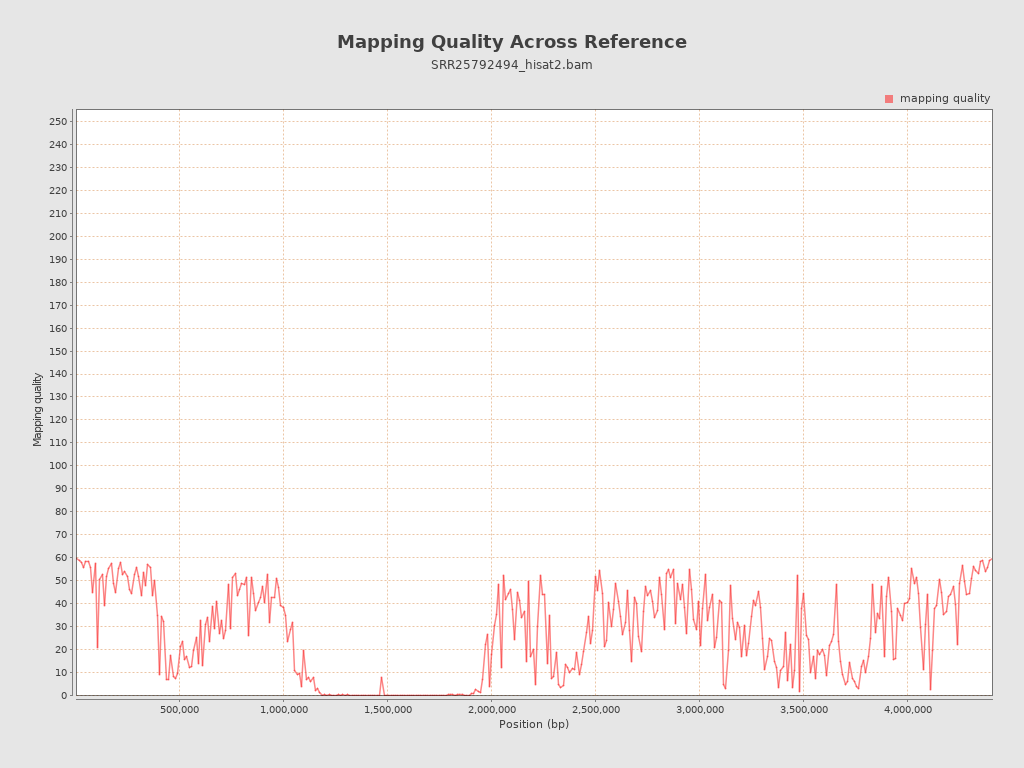Click the 'mapping quality' legend label
The image size is (1024, 768).
point(944,99)
